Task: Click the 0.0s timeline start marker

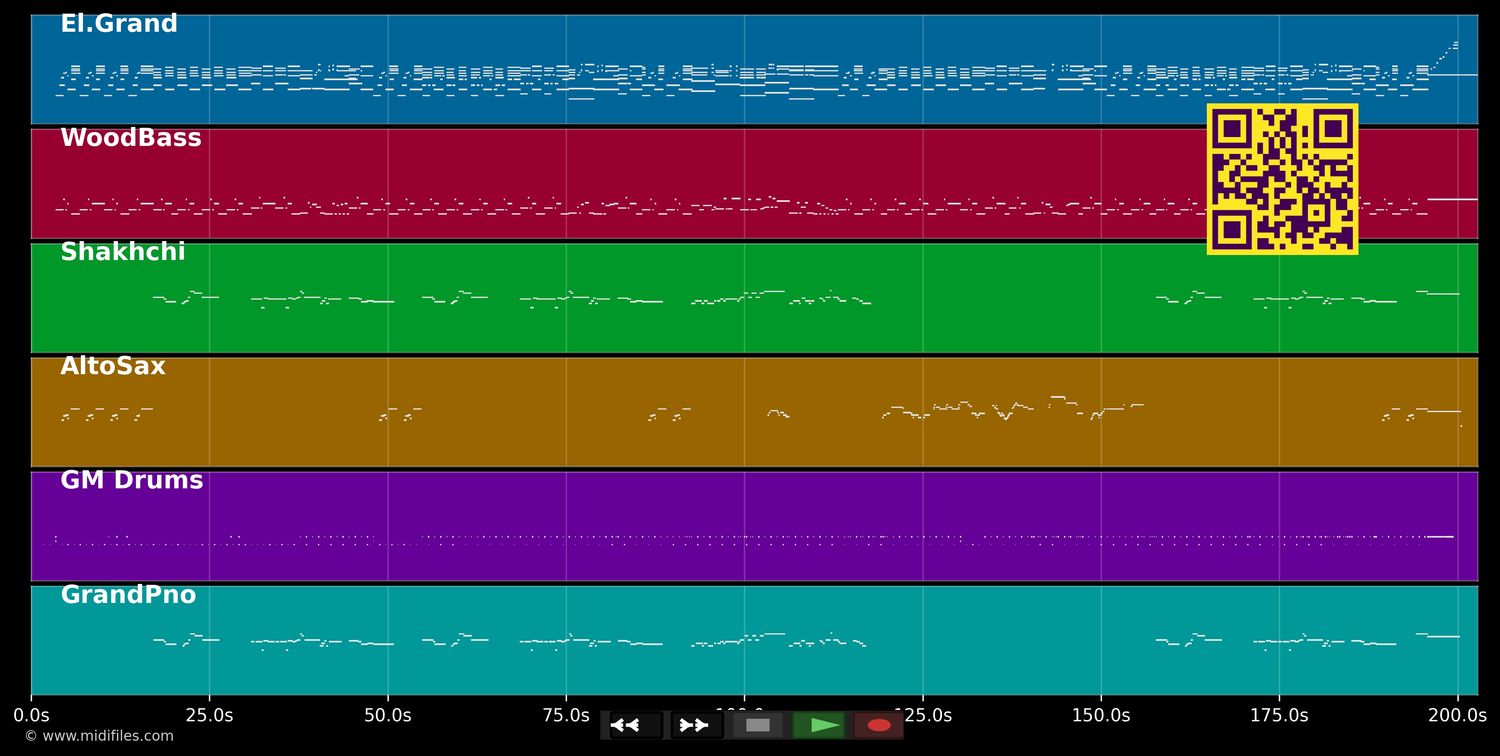Action: (31, 715)
